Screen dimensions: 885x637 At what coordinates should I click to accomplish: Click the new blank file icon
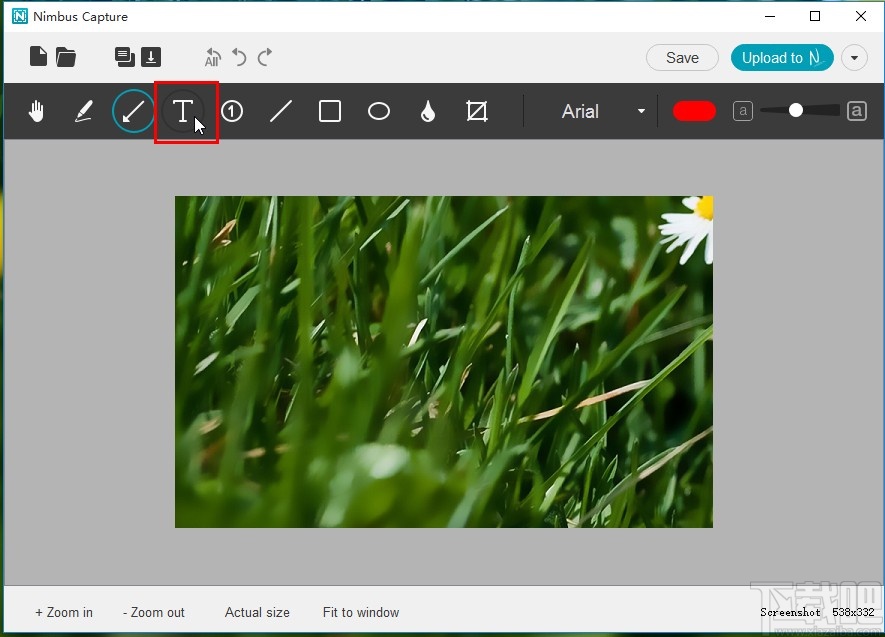pyautogui.click(x=38, y=56)
